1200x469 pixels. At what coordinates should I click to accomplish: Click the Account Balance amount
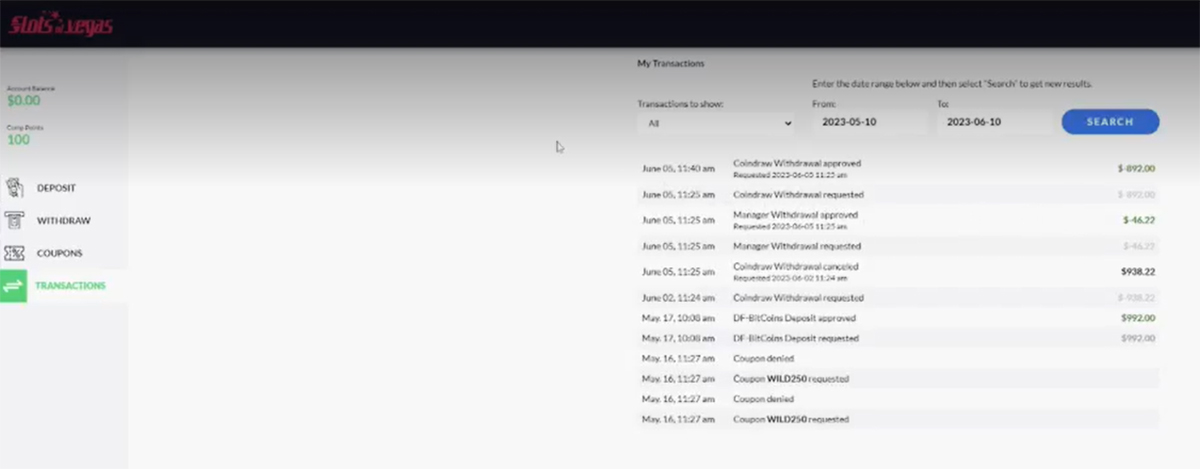(x=24, y=100)
